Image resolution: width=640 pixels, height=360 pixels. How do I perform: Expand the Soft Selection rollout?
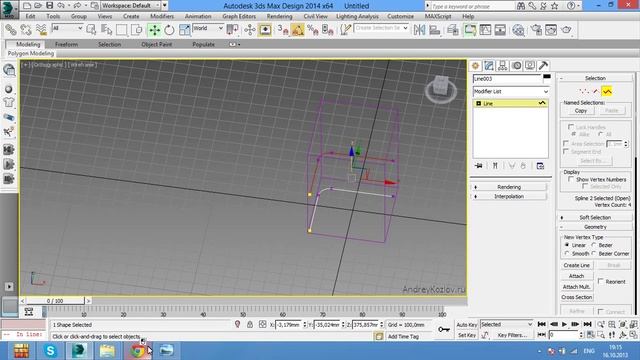595,218
